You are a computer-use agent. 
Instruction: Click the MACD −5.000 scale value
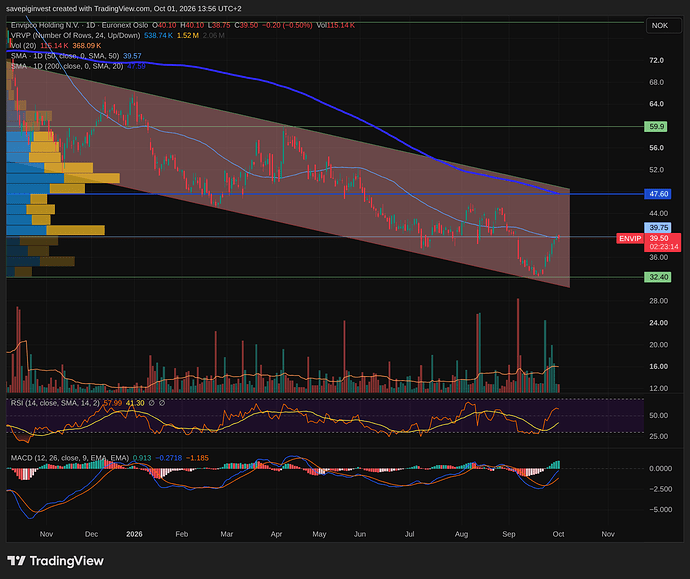(660, 510)
